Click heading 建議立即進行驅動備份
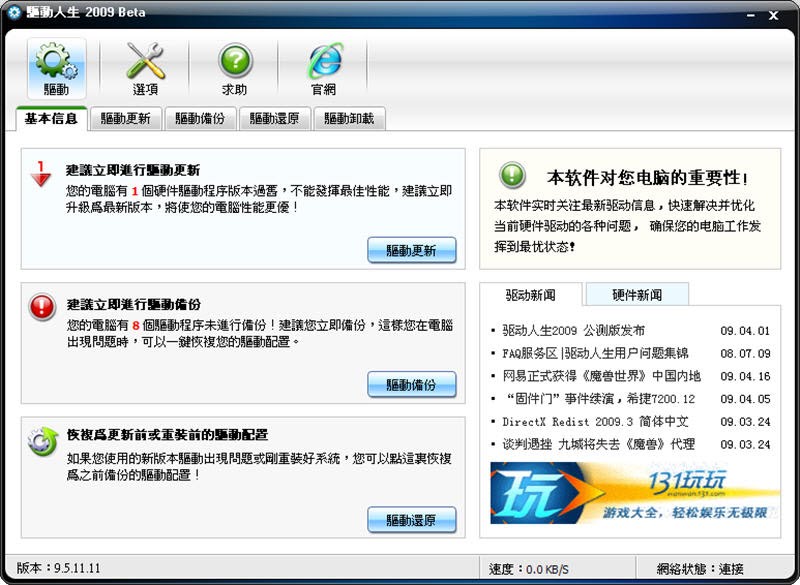 click(x=134, y=304)
